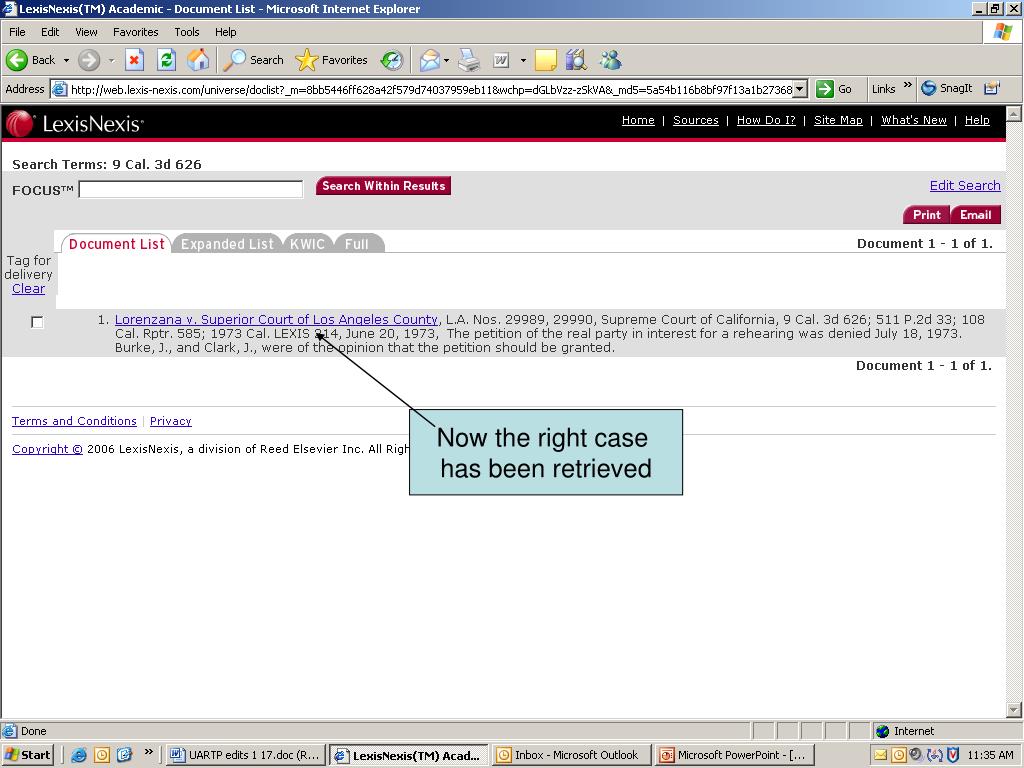This screenshot has height=768, width=1024.
Task: Click the SnagIt window selector icon
Action: [x=991, y=88]
